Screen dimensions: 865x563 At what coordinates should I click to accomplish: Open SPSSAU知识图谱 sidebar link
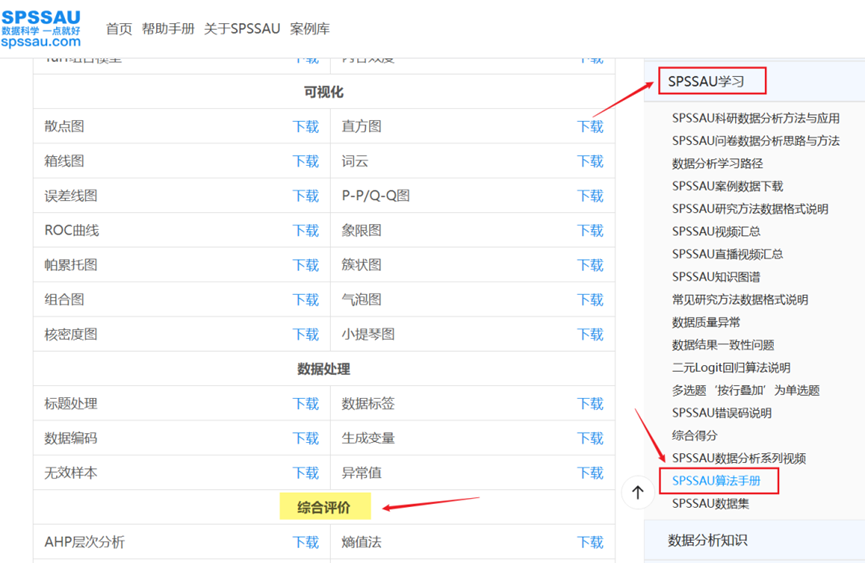click(716, 277)
